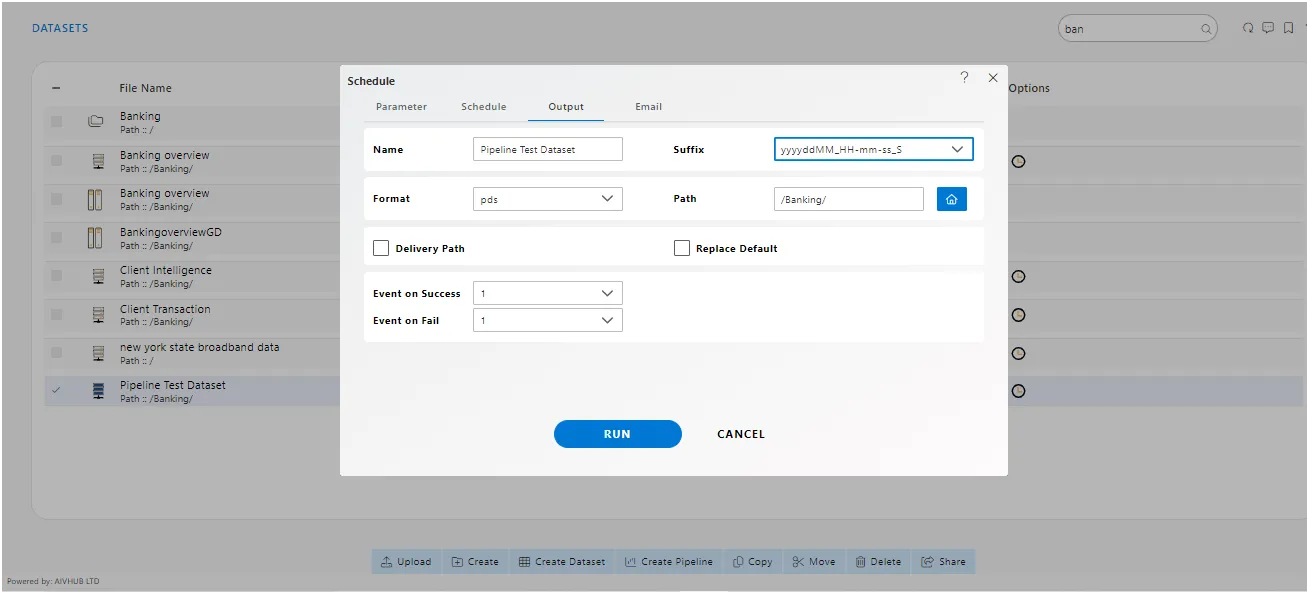Click Upload in the bottom toolbar

(x=406, y=562)
